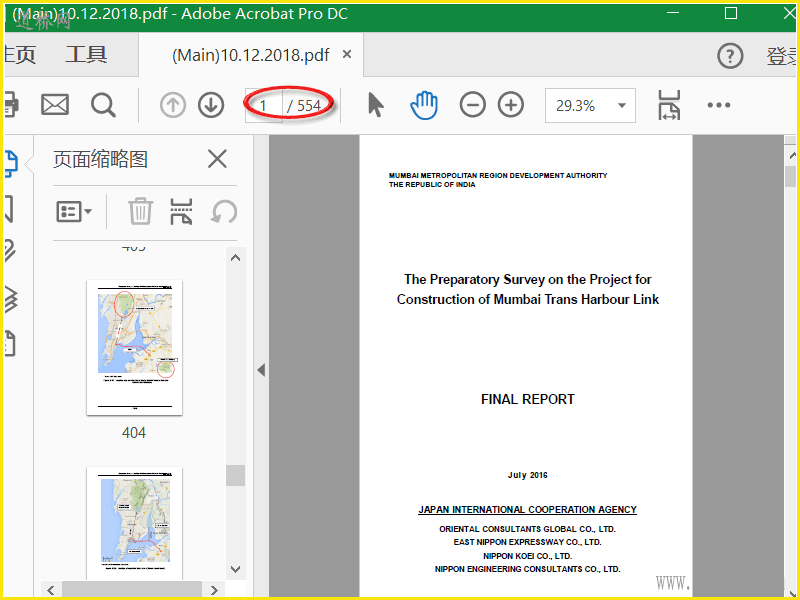Switch to the 工具 tab
This screenshot has height=600, width=800.
(x=86, y=55)
